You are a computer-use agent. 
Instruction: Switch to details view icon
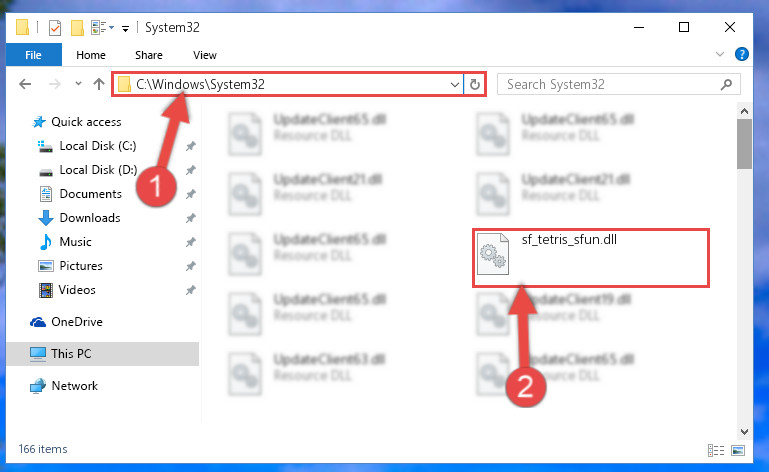(716, 450)
